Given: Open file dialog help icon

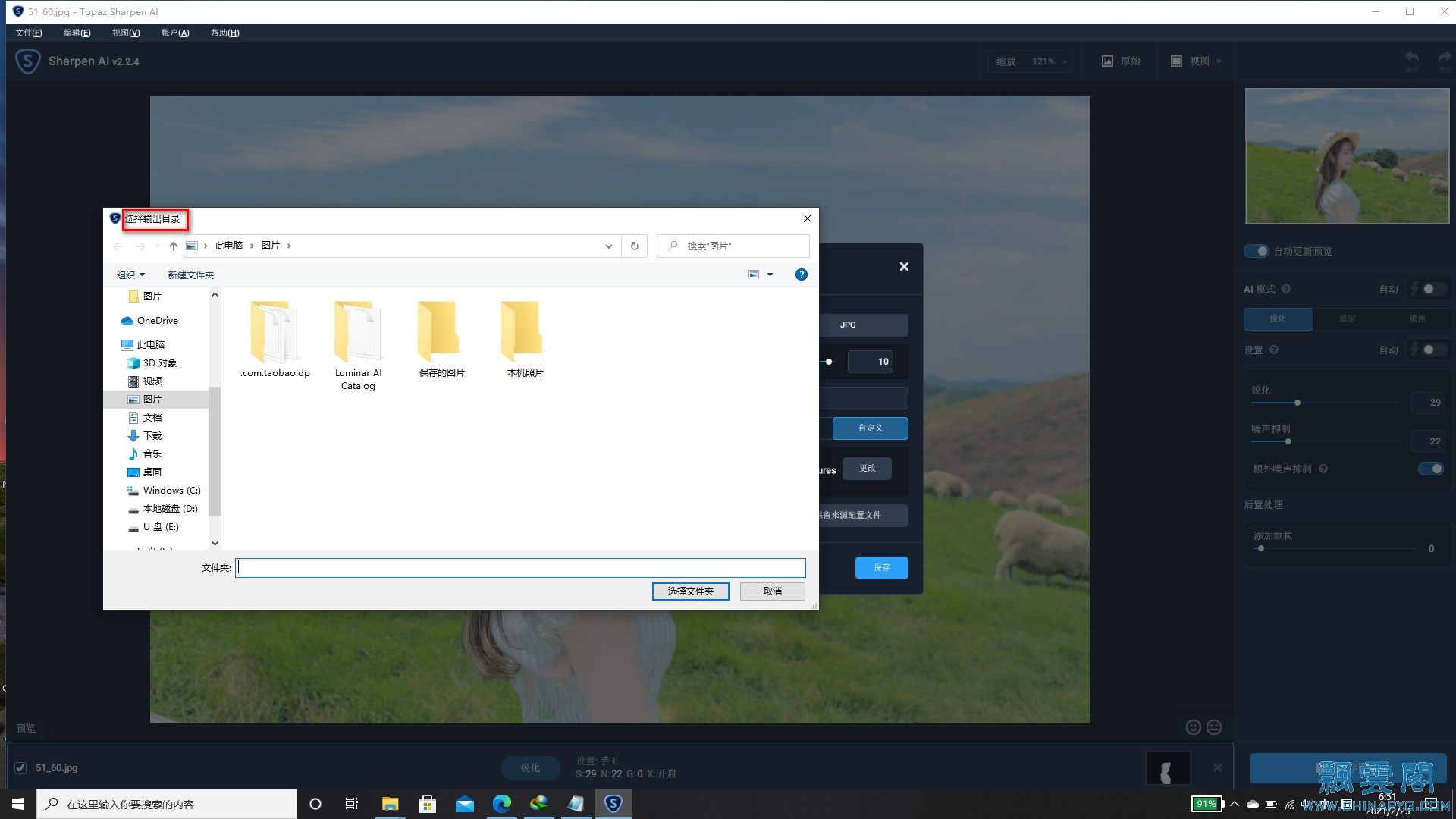Looking at the screenshot, I should pyautogui.click(x=802, y=275).
